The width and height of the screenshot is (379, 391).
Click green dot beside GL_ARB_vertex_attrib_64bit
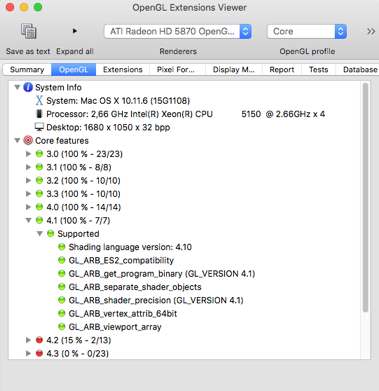[x=61, y=313]
